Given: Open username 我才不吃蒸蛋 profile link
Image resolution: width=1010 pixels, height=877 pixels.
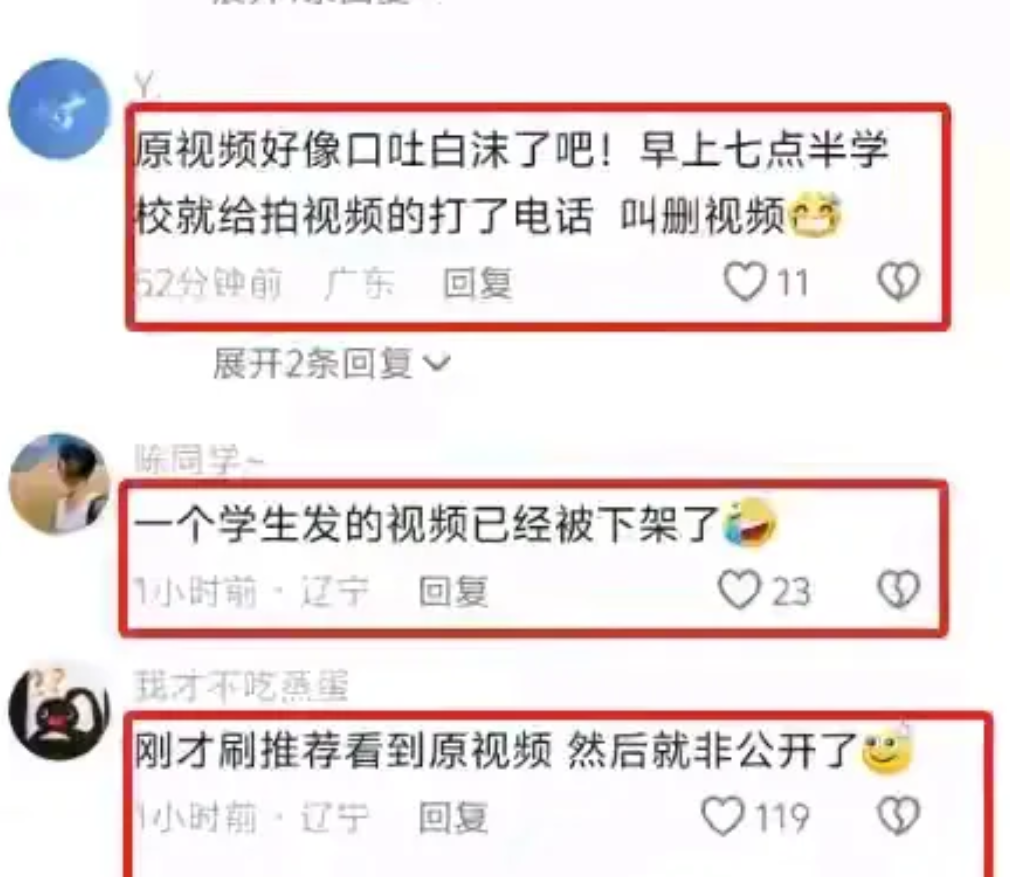Looking at the screenshot, I should pyautogui.click(x=241, y=685).
